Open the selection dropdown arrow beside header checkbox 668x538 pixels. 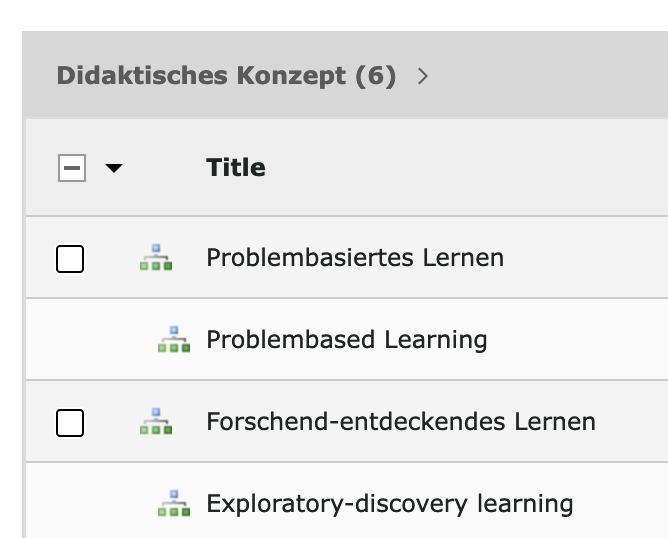[114, 168]
